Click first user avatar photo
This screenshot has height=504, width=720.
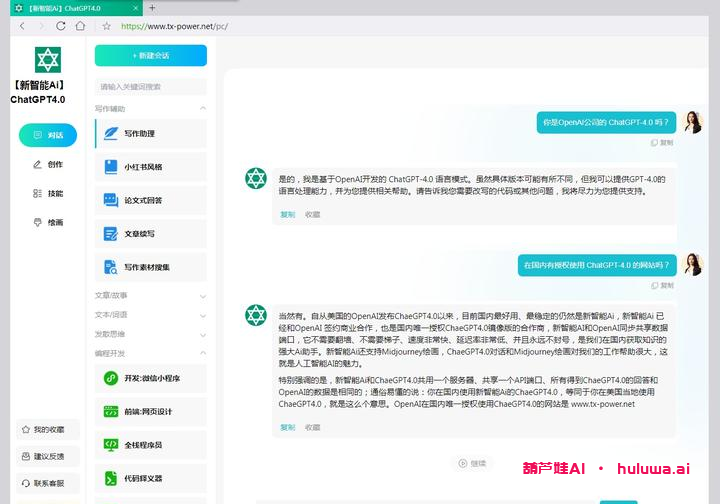tap(692, 123)
